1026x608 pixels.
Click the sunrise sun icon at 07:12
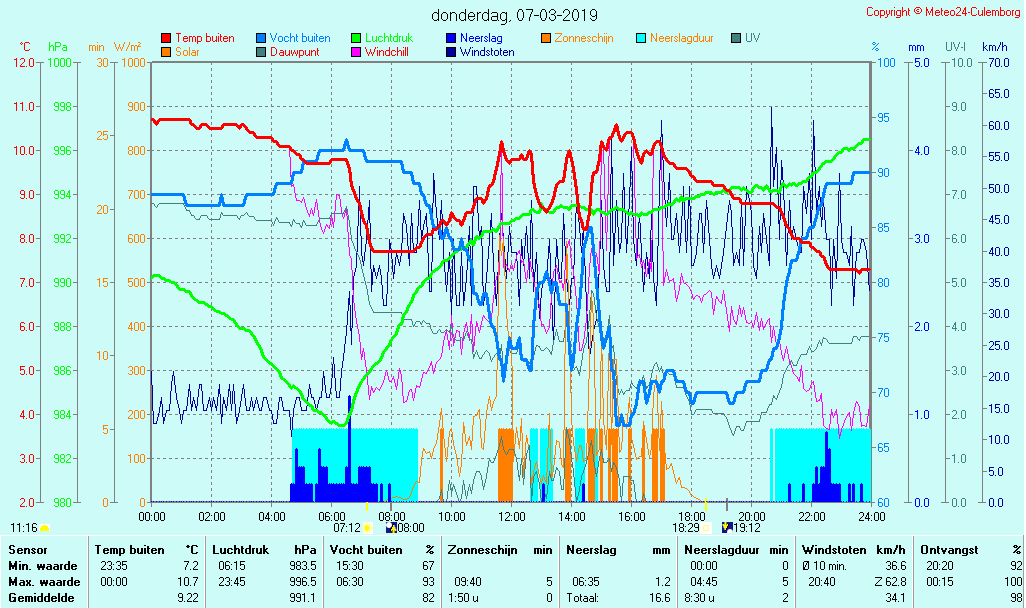(x=368, y=527)
